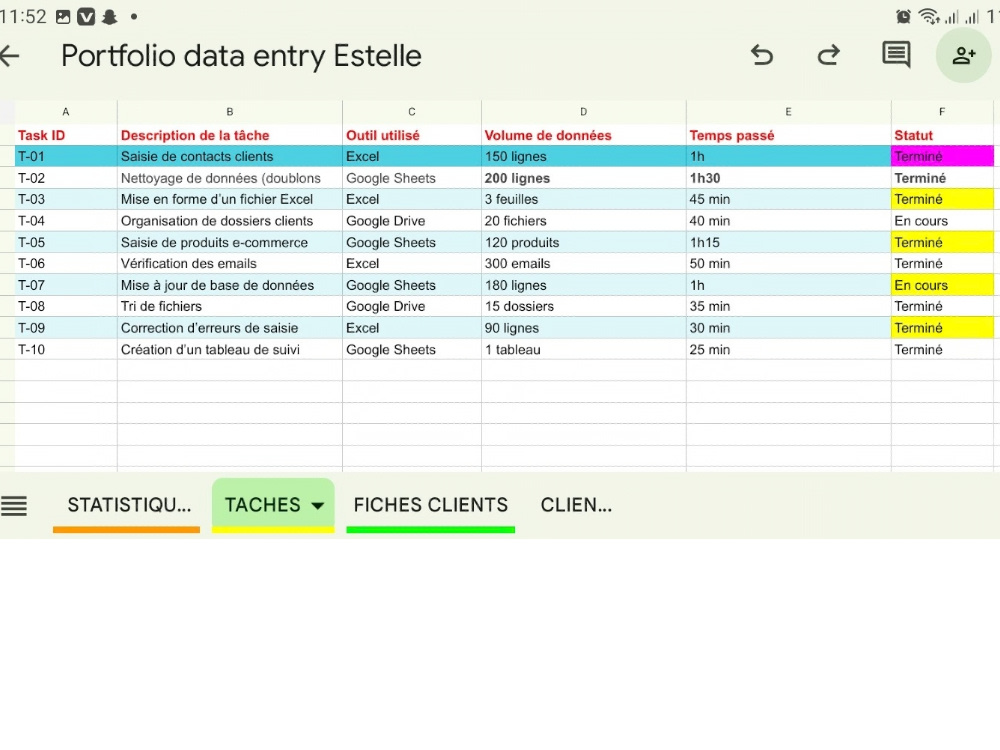Screen dimensions: 1000x750
Task: Select Mise à jour de base de données
Action: click(x=230, y=285)
